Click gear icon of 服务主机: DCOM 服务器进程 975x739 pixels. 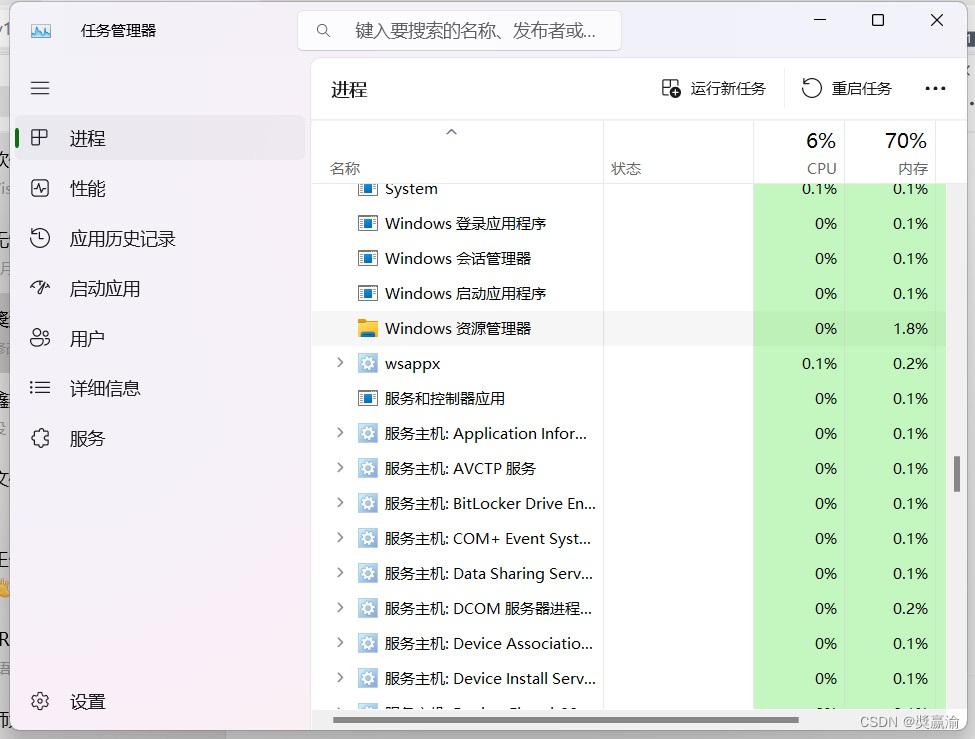367,608
